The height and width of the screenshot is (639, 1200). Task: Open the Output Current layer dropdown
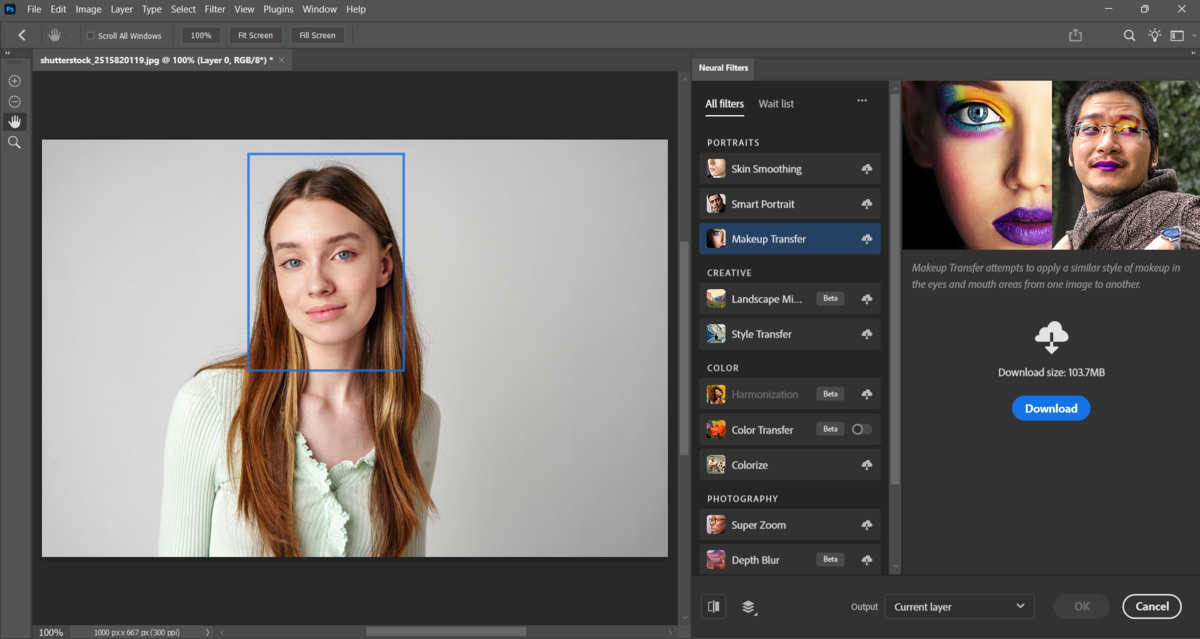pos(958,606)
